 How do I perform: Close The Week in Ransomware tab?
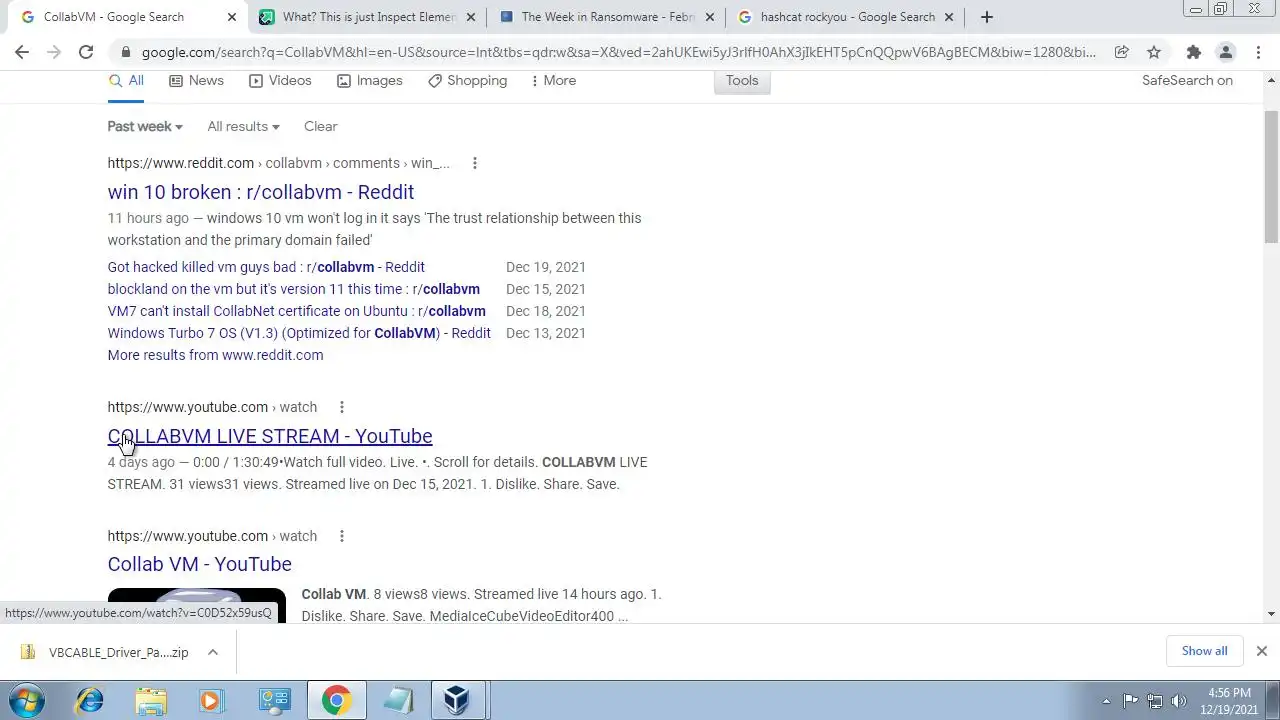click(x=709, y=17)
